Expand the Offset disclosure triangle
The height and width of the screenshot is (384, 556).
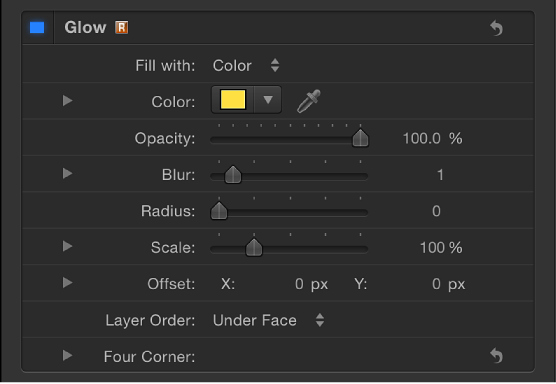(x=67, y=283)
